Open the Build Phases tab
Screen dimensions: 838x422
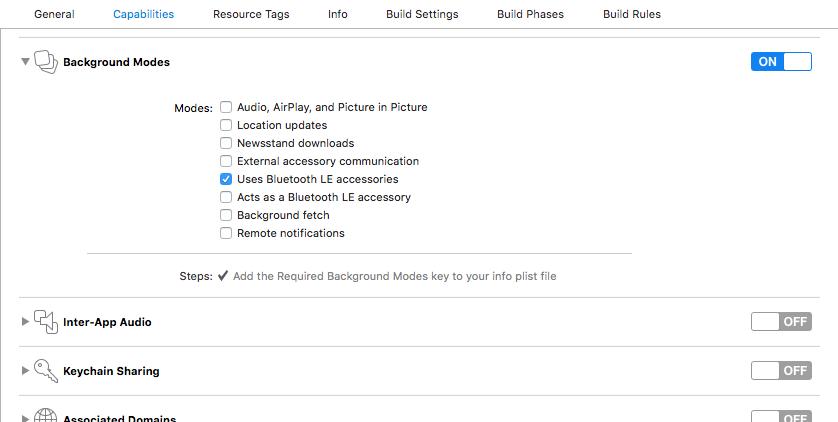click(x=530, y=14)
